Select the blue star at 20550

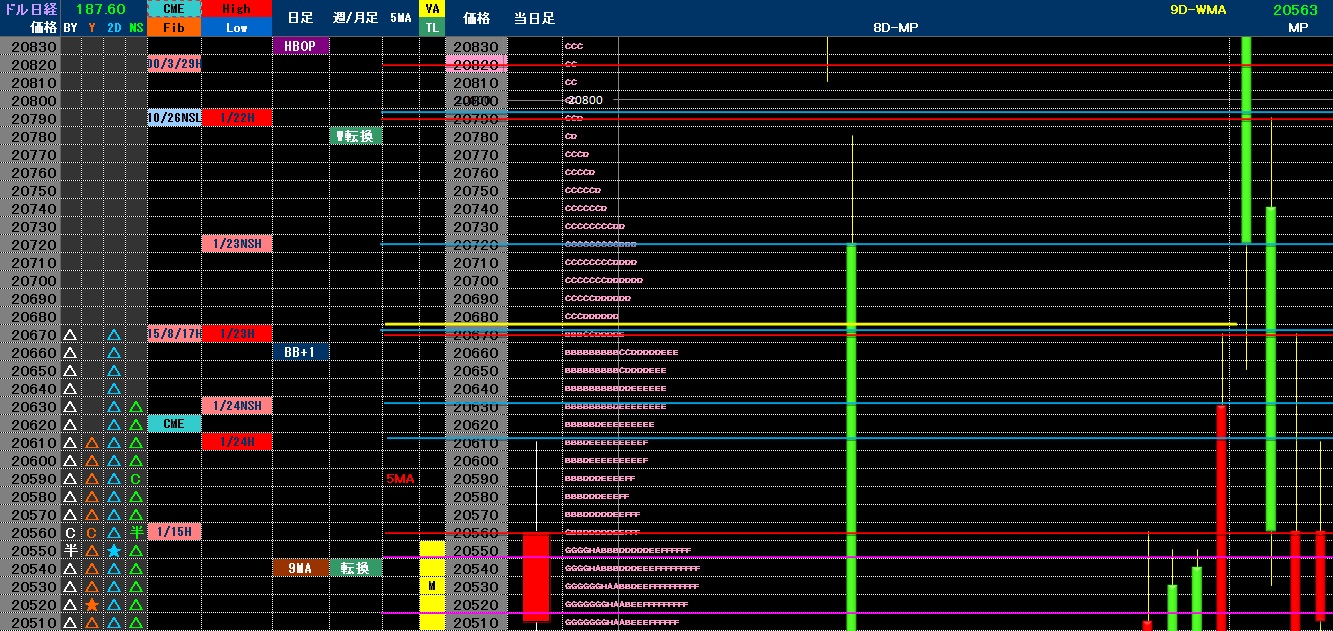[114, 550]
